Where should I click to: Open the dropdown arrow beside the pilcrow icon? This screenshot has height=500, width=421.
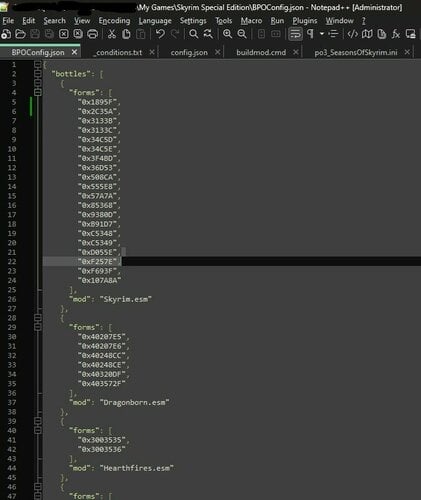(322, 34)
